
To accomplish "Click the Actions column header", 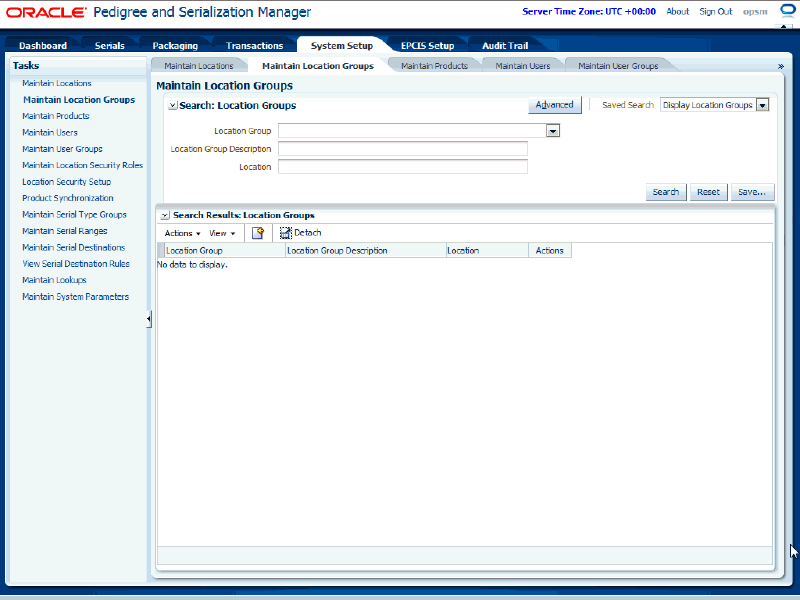I will click(550, 251).
